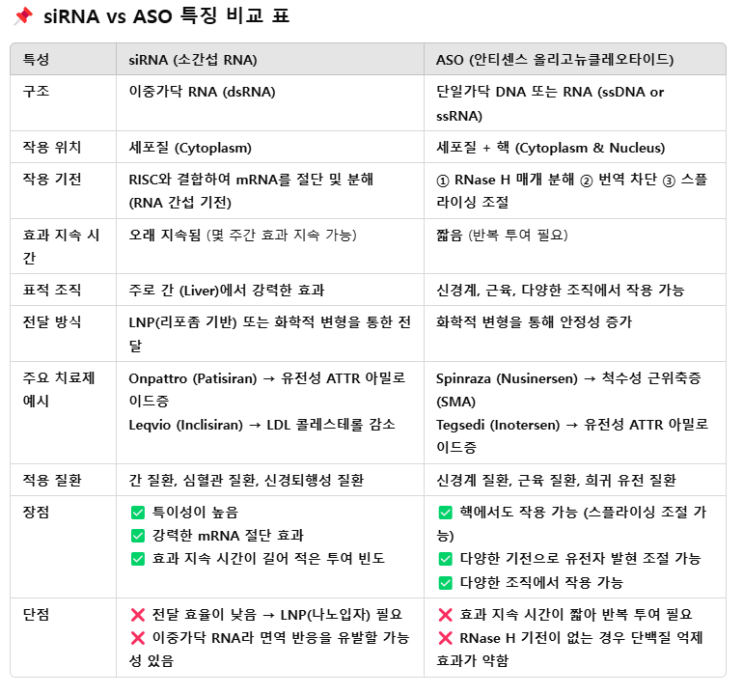Select the '특성' column header
The width and height of the screenshot is (743, 695).
pyautogui.click(x=36, y=60)
